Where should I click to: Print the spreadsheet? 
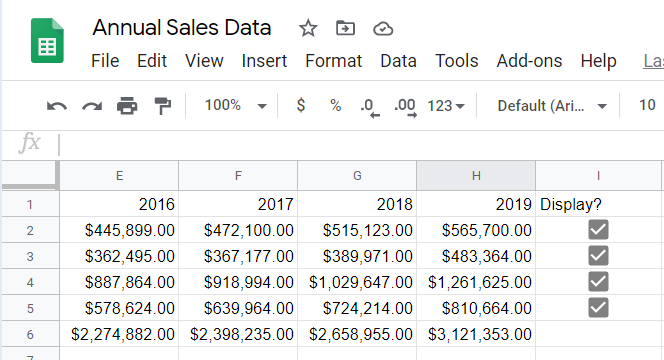coord(127,105)
